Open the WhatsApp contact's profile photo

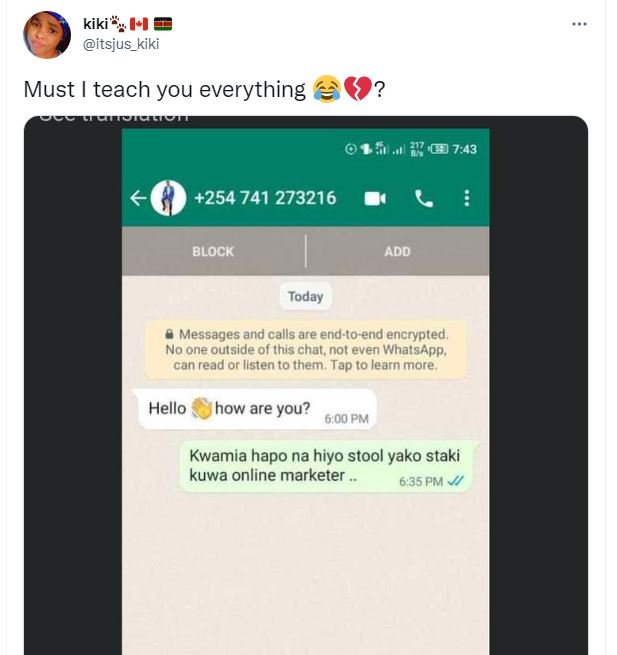pos(168,198)
